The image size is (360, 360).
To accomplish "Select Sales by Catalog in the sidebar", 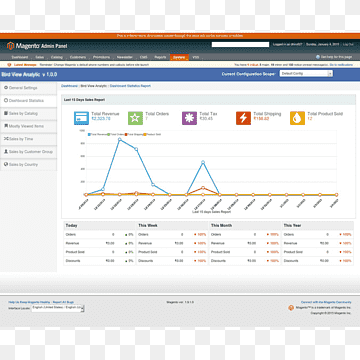I will pos(28,113).
